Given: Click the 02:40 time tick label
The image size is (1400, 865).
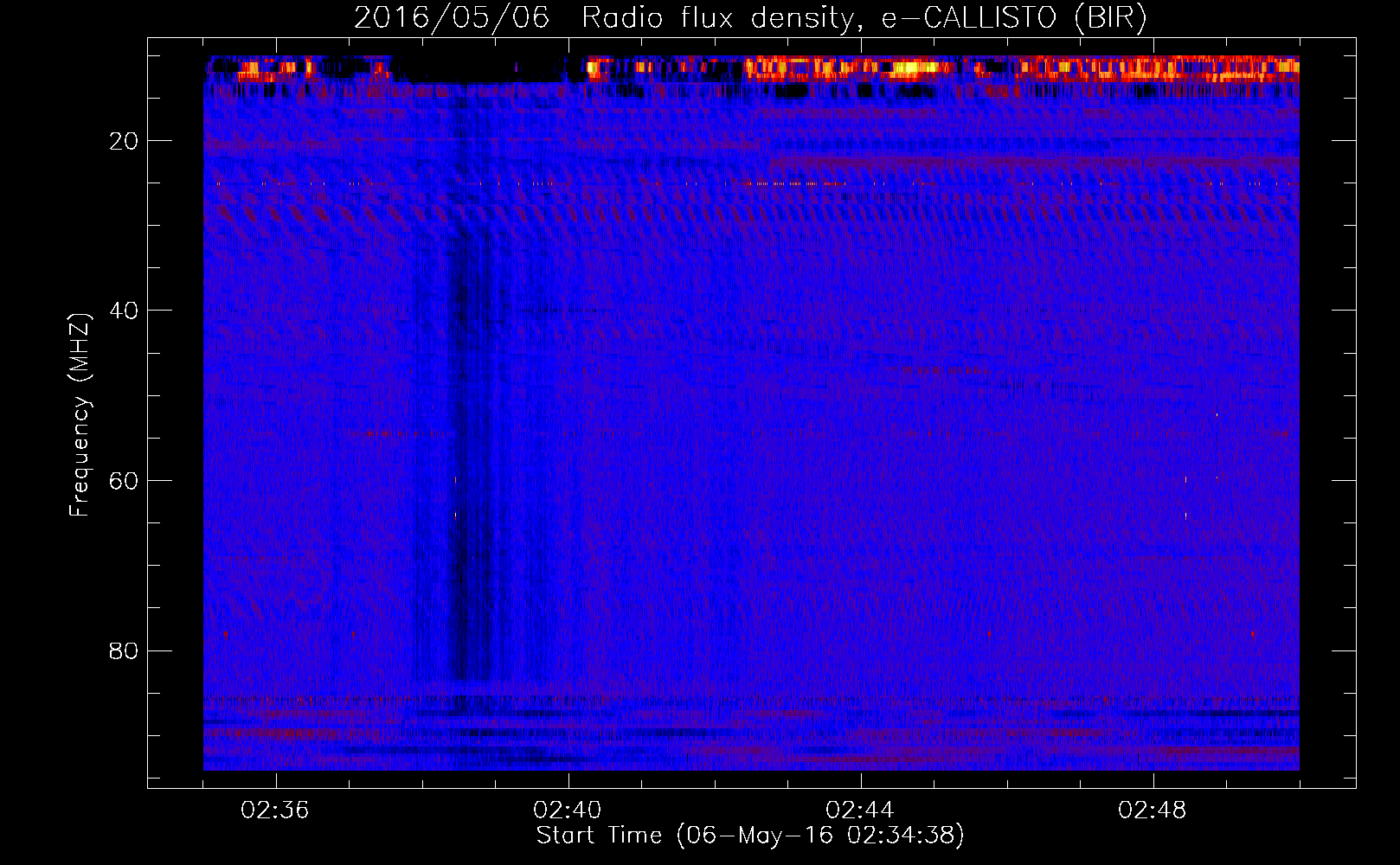Looking at the screenshot, I should click(x=568, y=811).
